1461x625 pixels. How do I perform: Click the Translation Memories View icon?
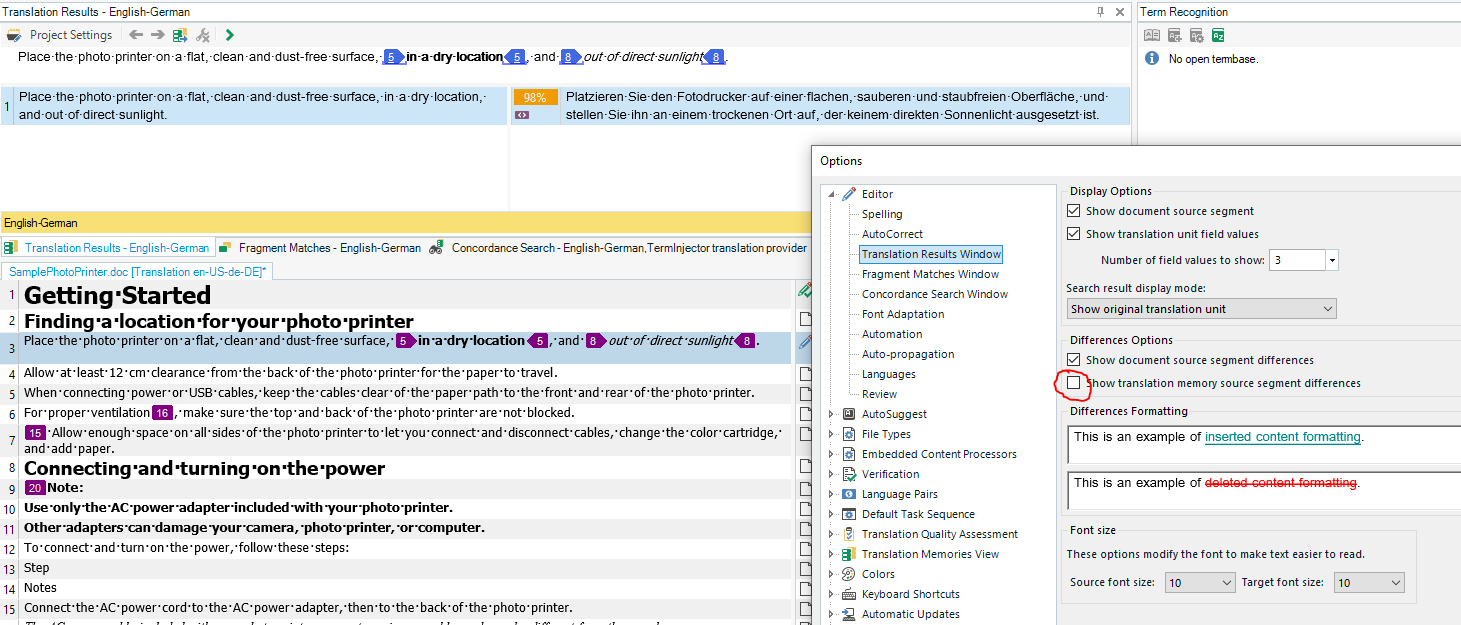(849, 554)
